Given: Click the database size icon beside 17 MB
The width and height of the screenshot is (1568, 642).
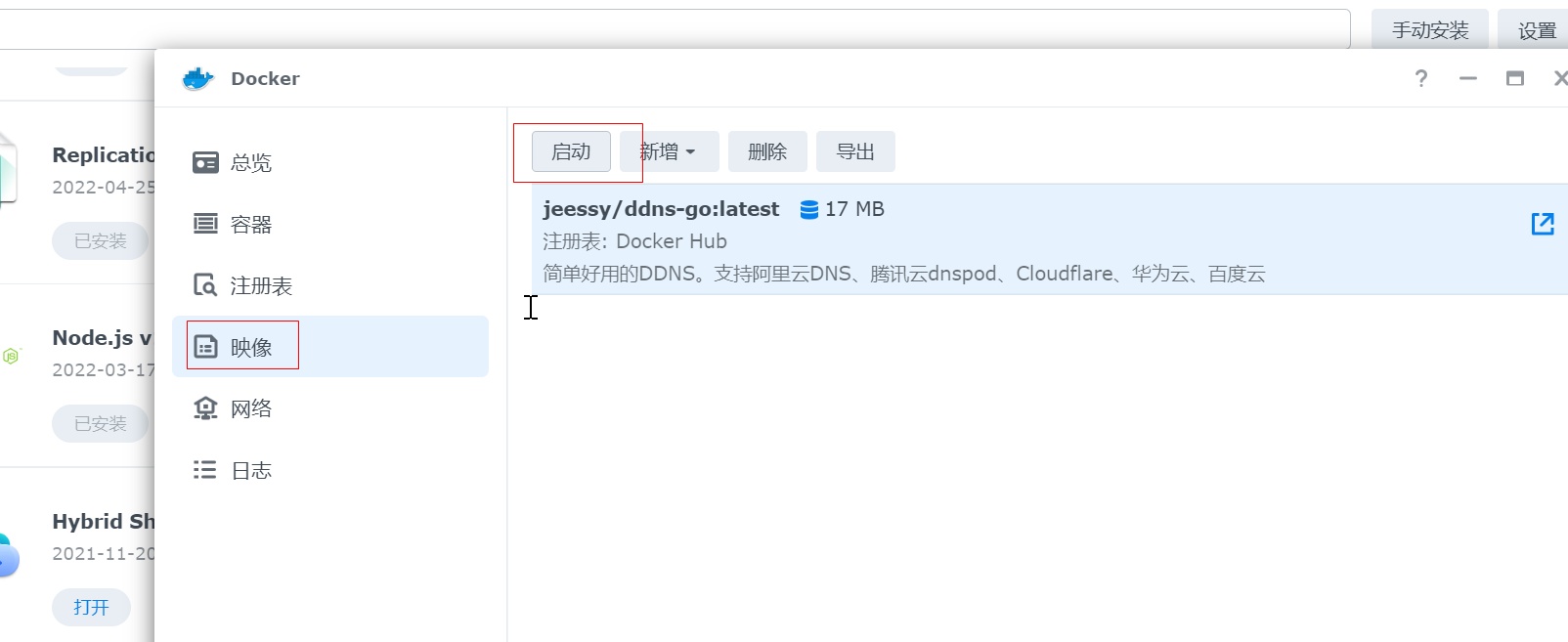Looking at the screenshot, I should pos(809,209).
